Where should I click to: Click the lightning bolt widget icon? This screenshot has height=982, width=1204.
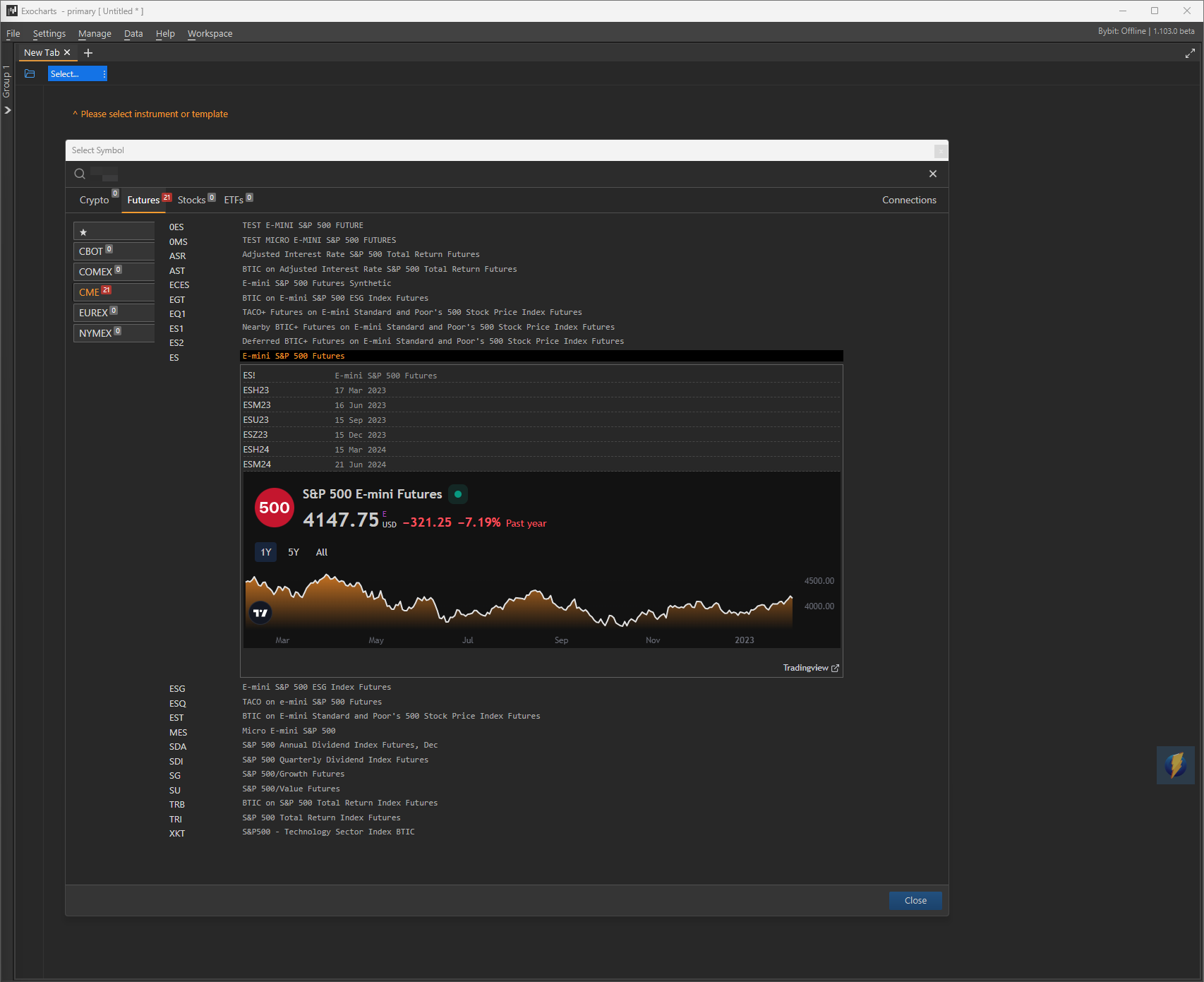coord(1176,765)
